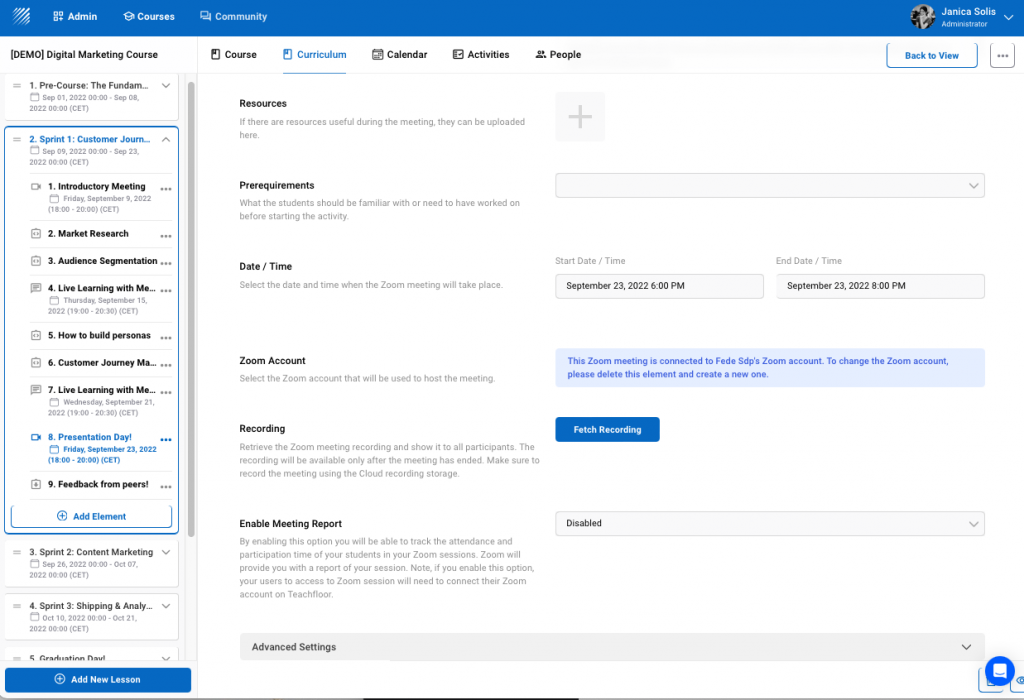Screen dimensions: 1024x700
Task: Open the Prerequirements dropdown
Action: pyautogui.click(x=769, y=186)
